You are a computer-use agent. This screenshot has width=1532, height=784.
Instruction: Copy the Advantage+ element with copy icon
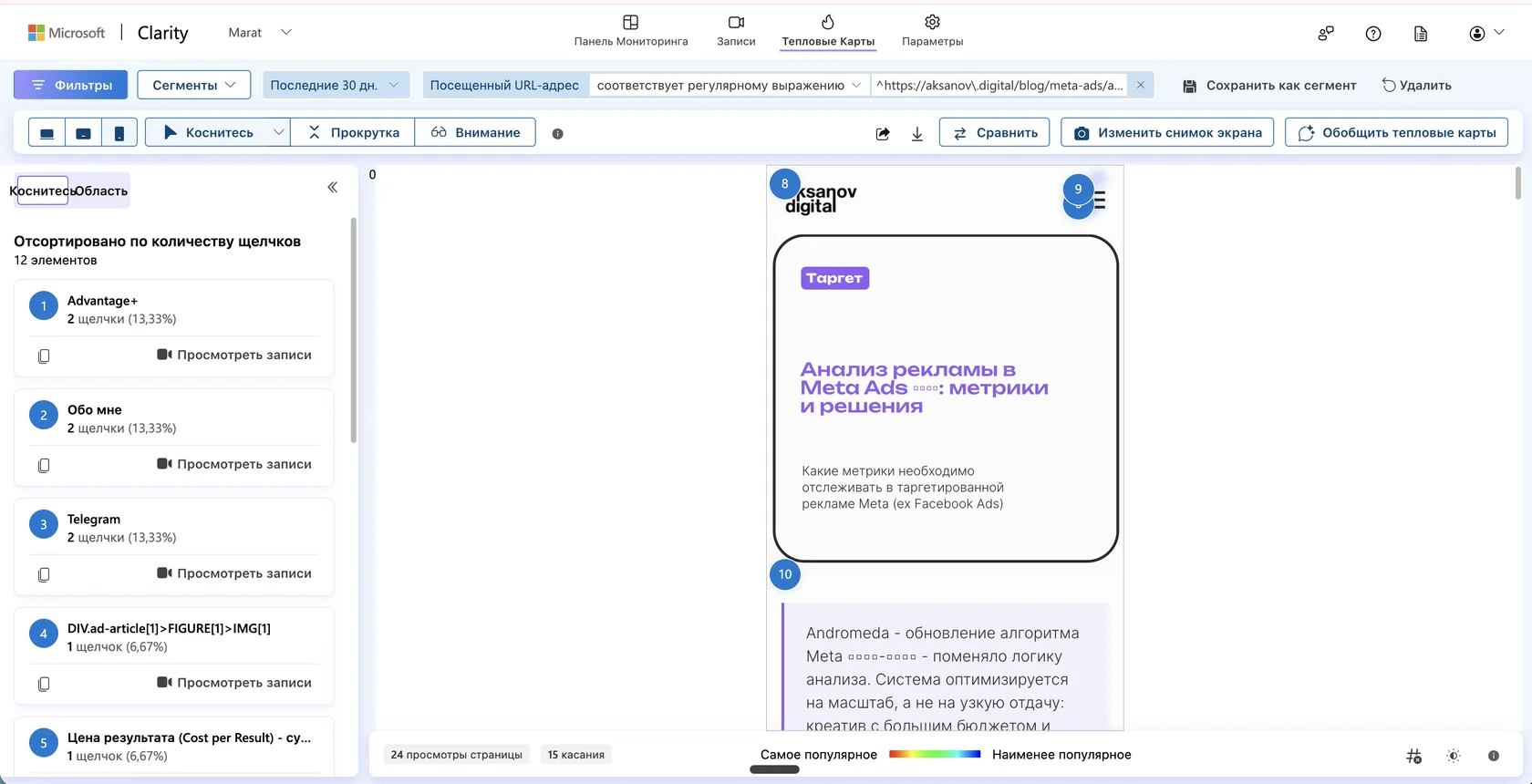pyautogui.click(x=44, y=356)
